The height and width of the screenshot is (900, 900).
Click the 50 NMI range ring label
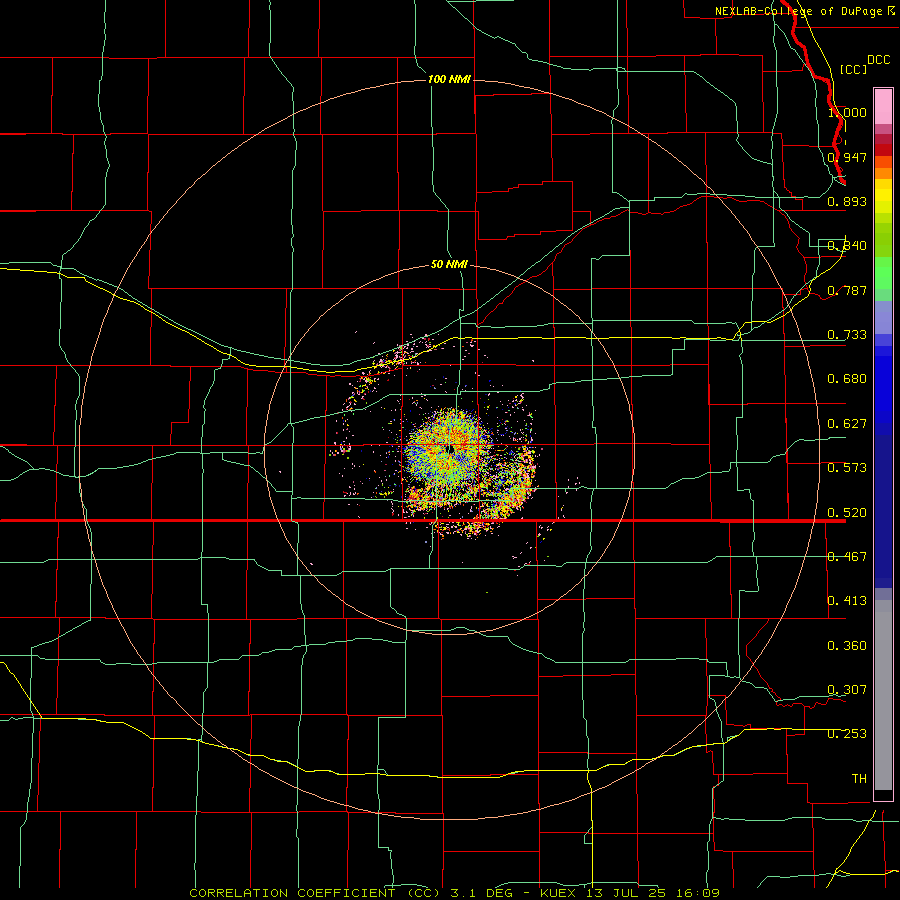tap(449, 264)
